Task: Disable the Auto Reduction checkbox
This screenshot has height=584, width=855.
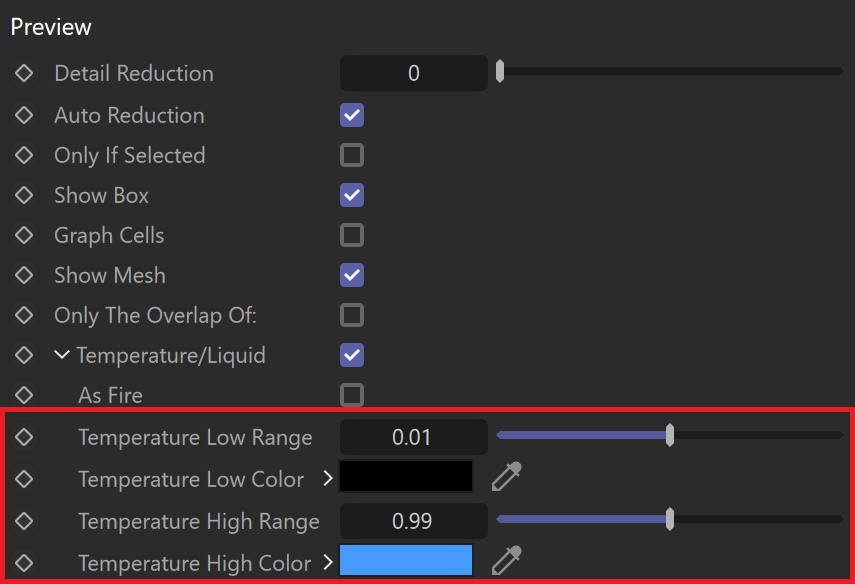Action: (x=352, y=115)
